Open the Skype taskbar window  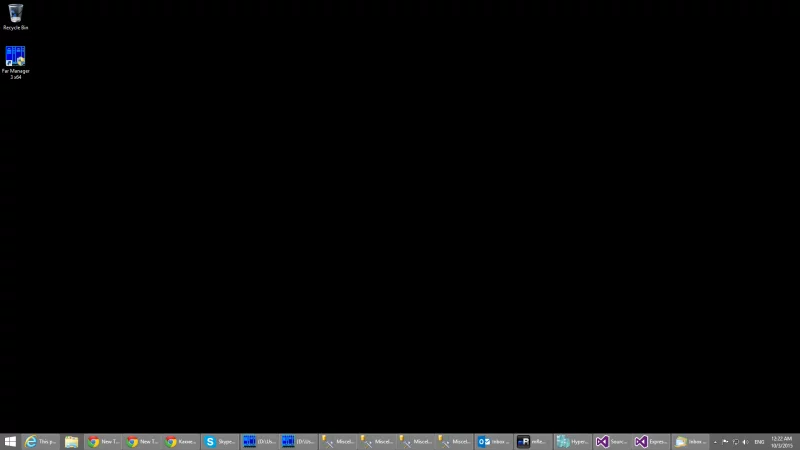pos(220,442)
